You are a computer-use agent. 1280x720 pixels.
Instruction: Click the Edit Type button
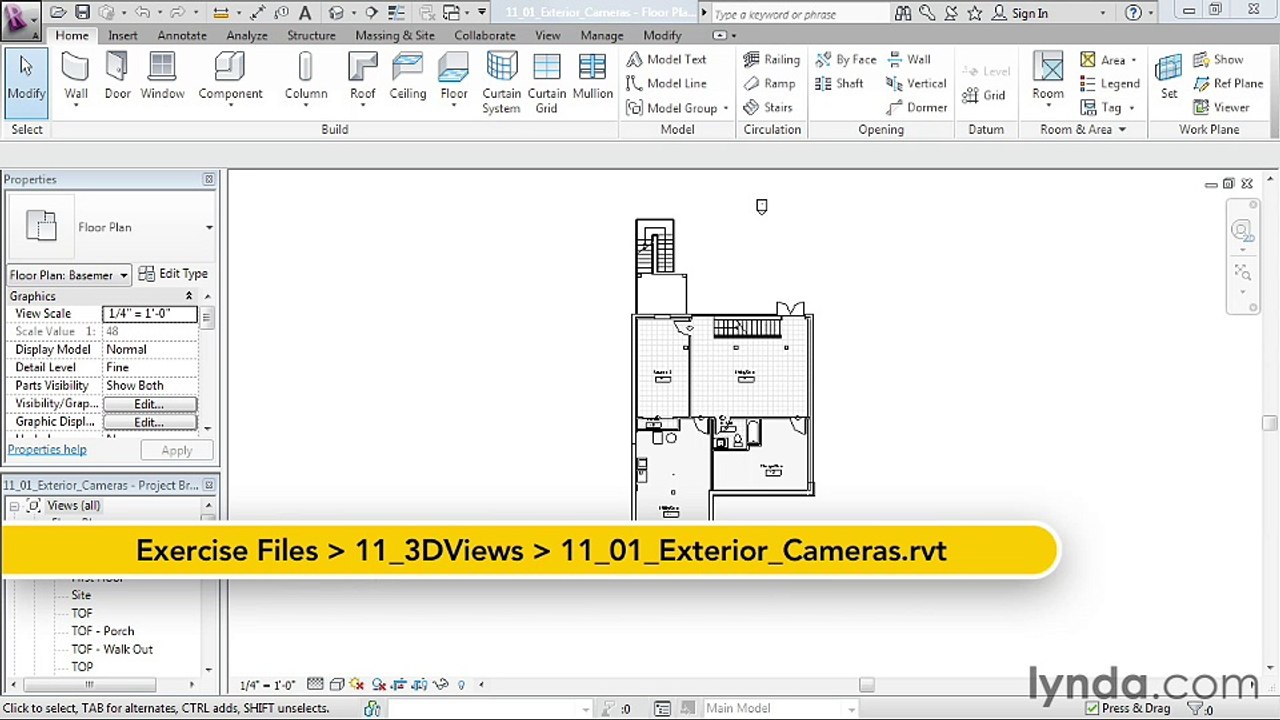[x=173, y=274]
